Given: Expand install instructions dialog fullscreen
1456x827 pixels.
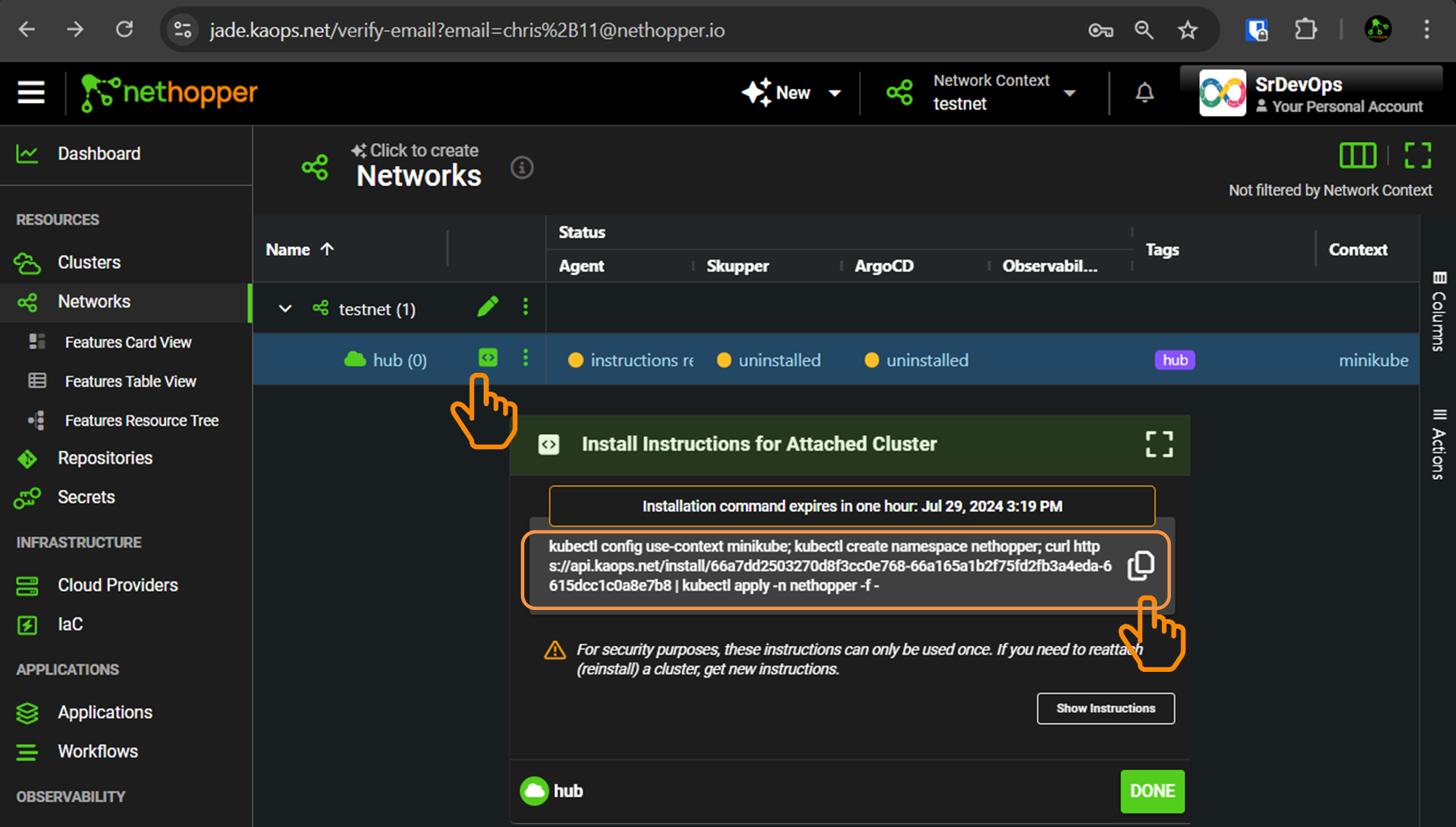Looking at the screenshot, I should tap(1159, 444).
